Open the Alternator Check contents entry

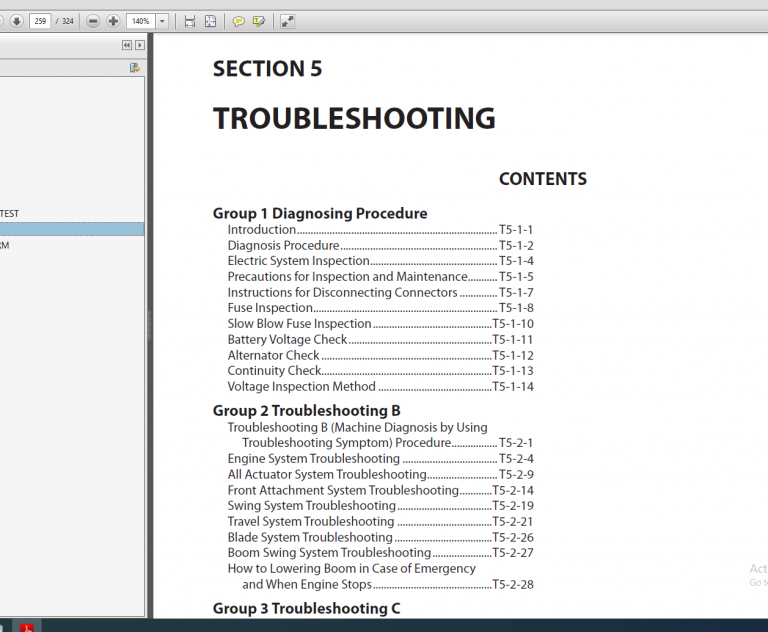273,355
